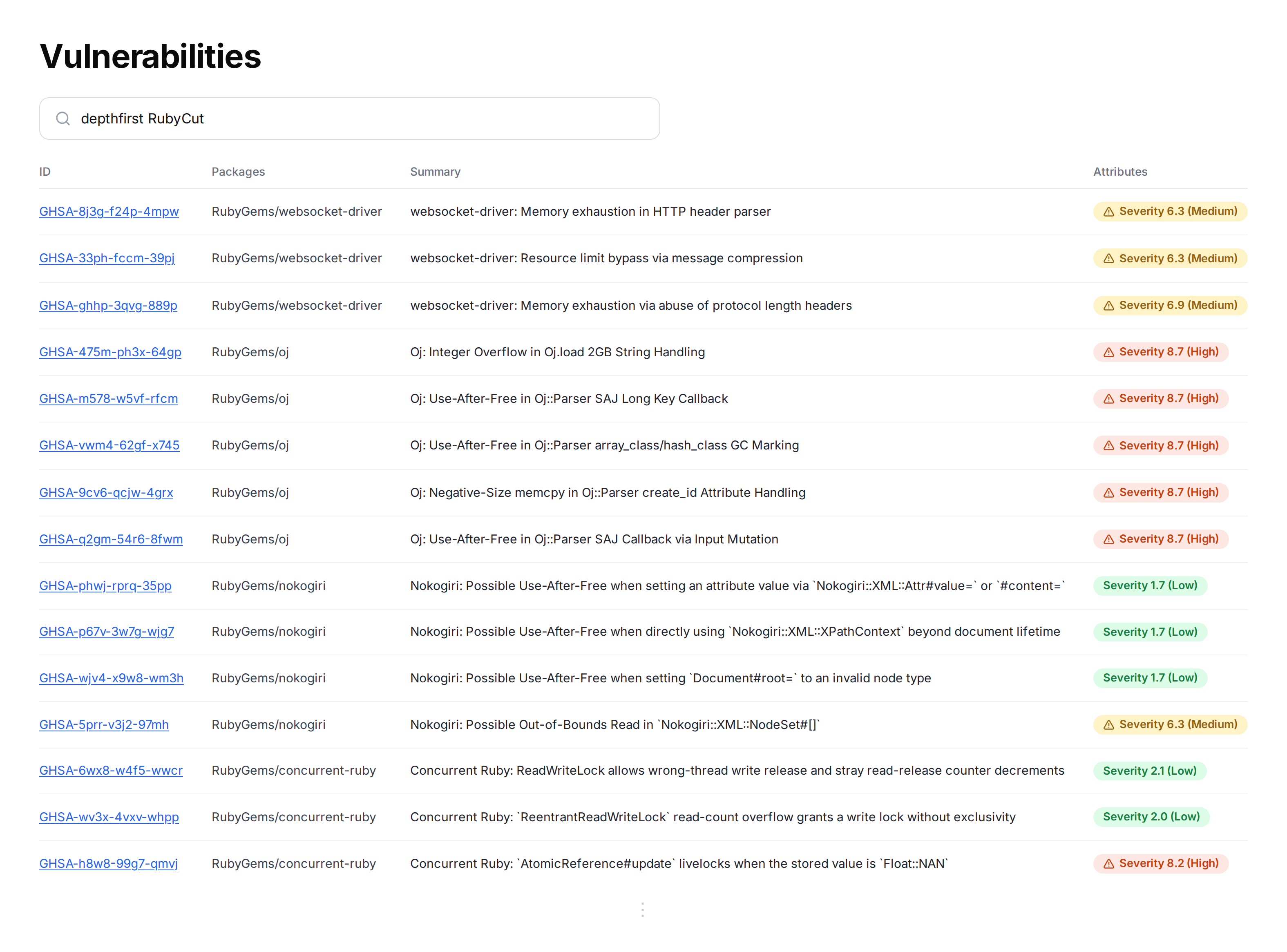Open advisory GHSA-m578-w5vf-rfcm
Viewport: 1287px width, 952px height.
(108, 399)
